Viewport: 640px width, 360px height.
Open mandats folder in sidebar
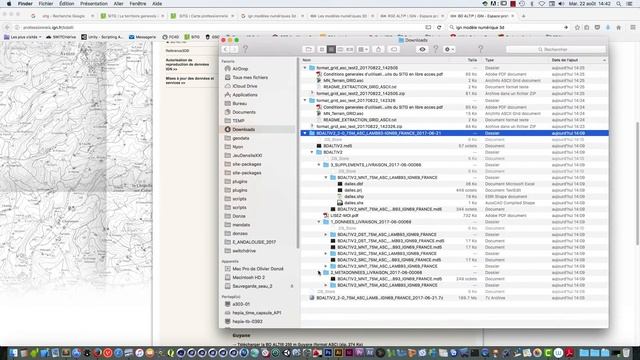(241, 225)
